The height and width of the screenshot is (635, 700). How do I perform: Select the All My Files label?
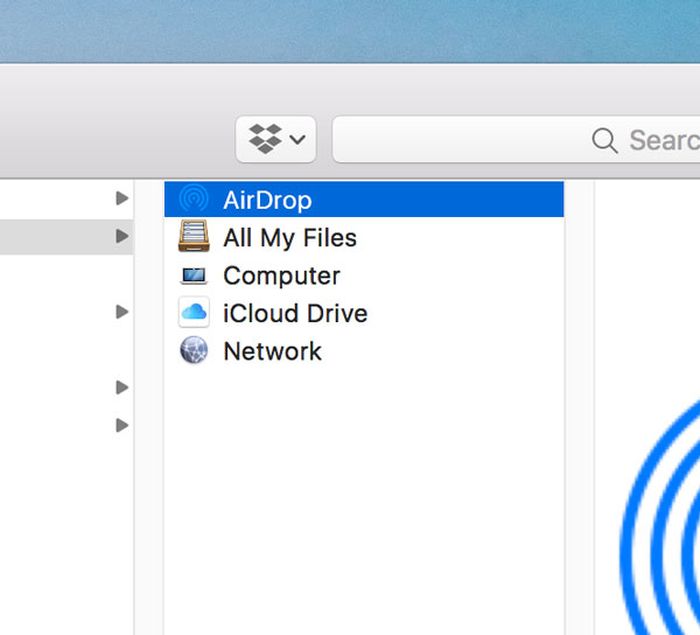pyautogui.click(x=290, y=238)
